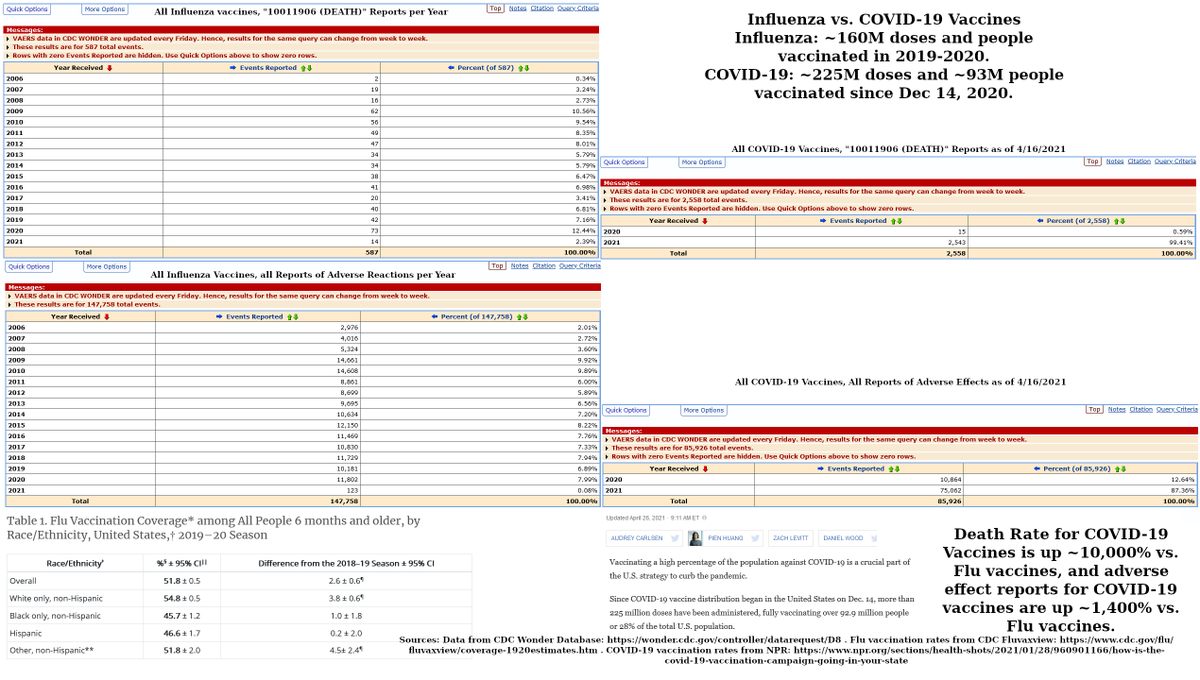Open More Options above COVID-19 Adverse Effects table

(705, 410)
